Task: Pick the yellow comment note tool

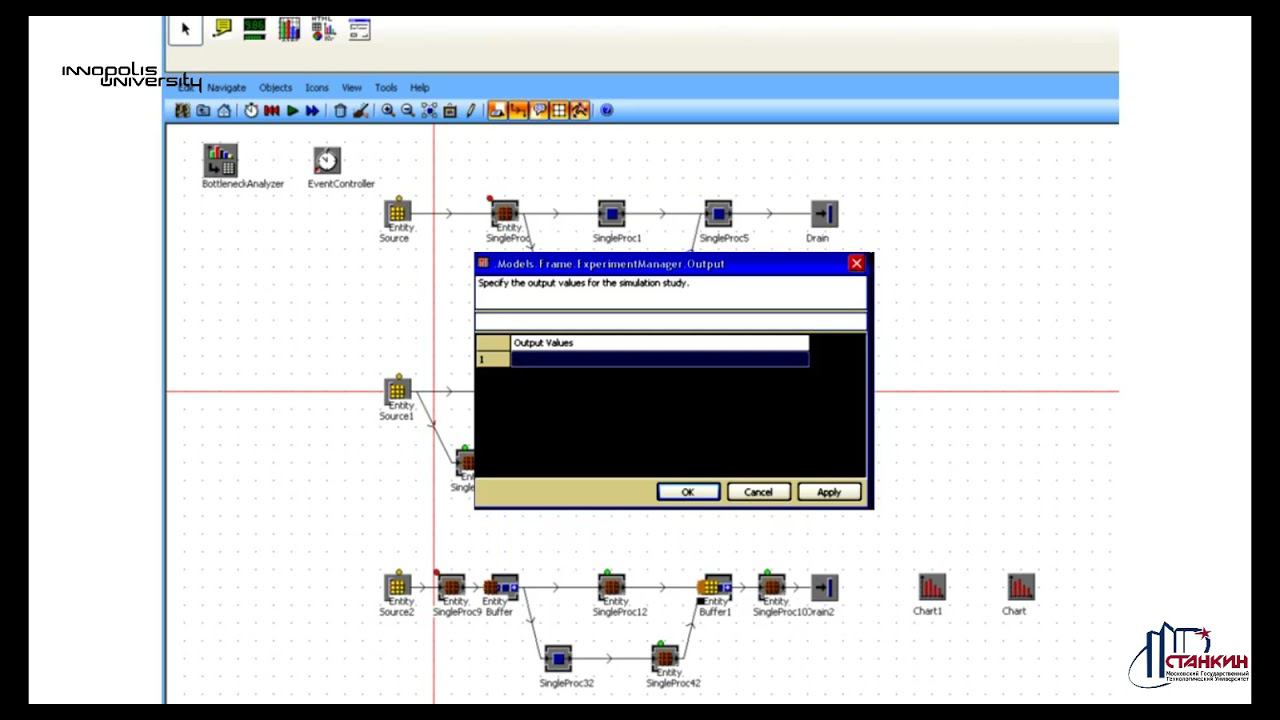Action: coord(223,29)
